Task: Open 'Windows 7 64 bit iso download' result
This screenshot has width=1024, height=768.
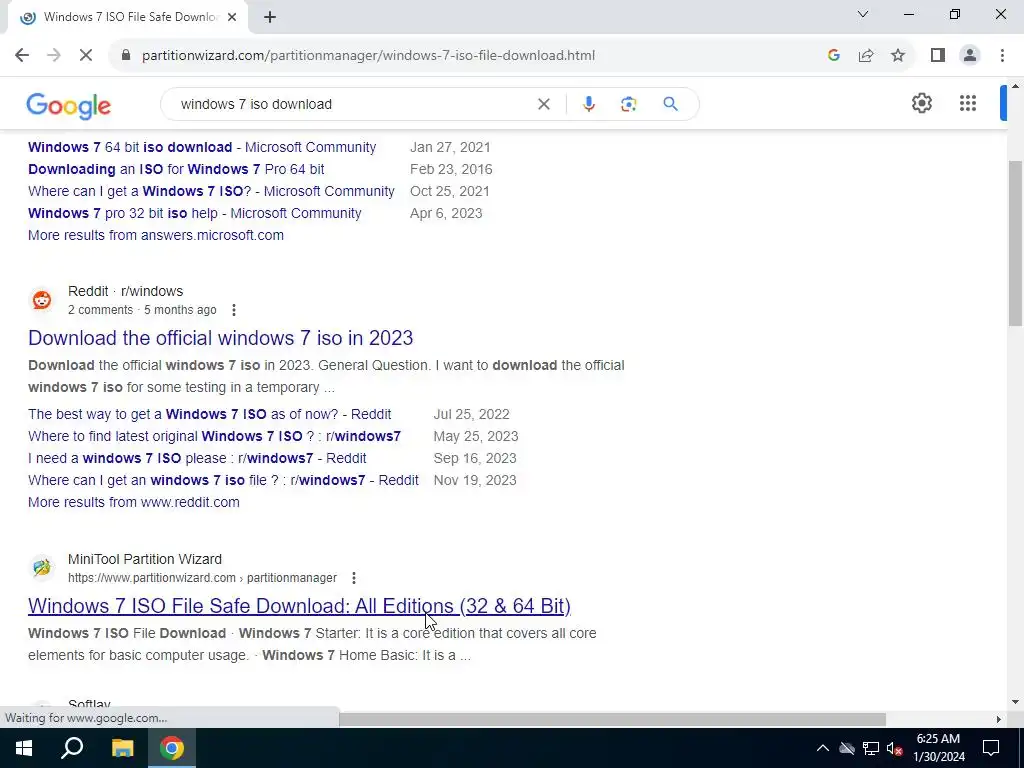Action: point(202,148)
